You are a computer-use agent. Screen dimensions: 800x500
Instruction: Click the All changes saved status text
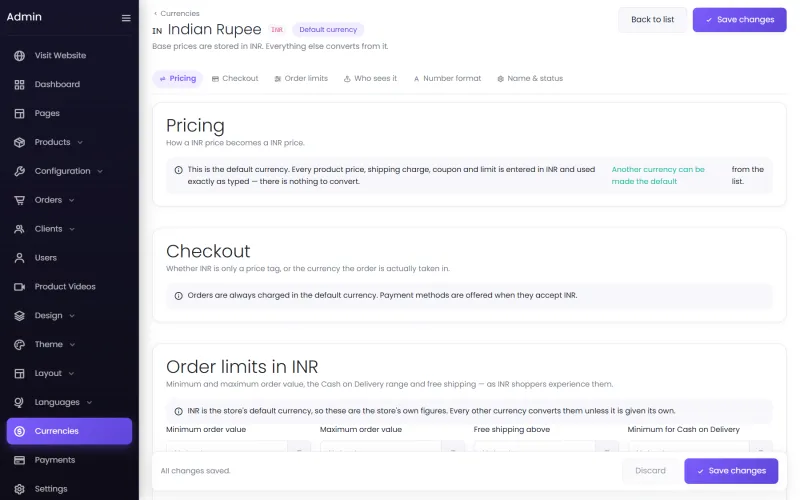(195, 471)
